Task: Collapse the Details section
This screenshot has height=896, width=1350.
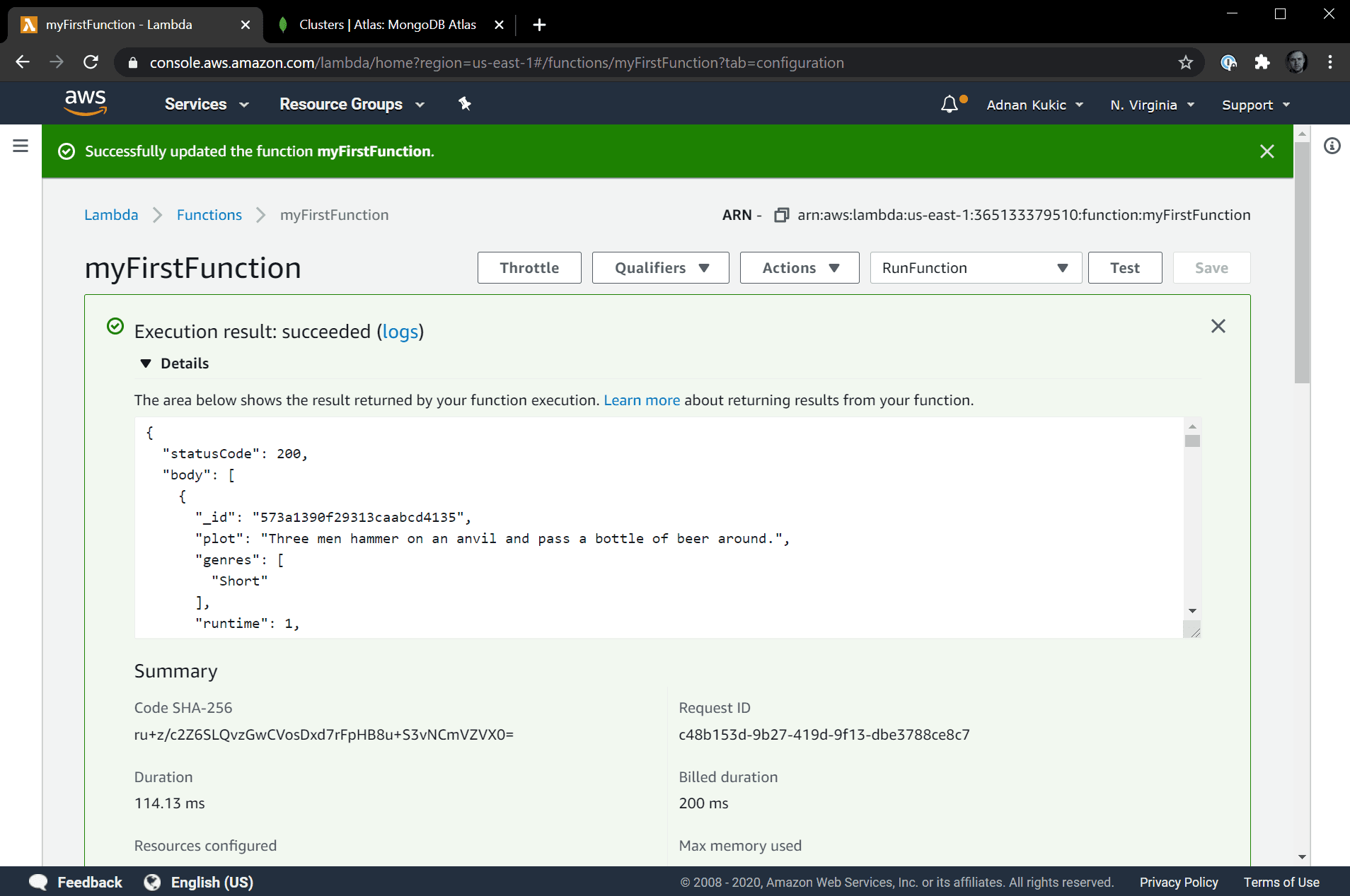Action: coord(146,363)
